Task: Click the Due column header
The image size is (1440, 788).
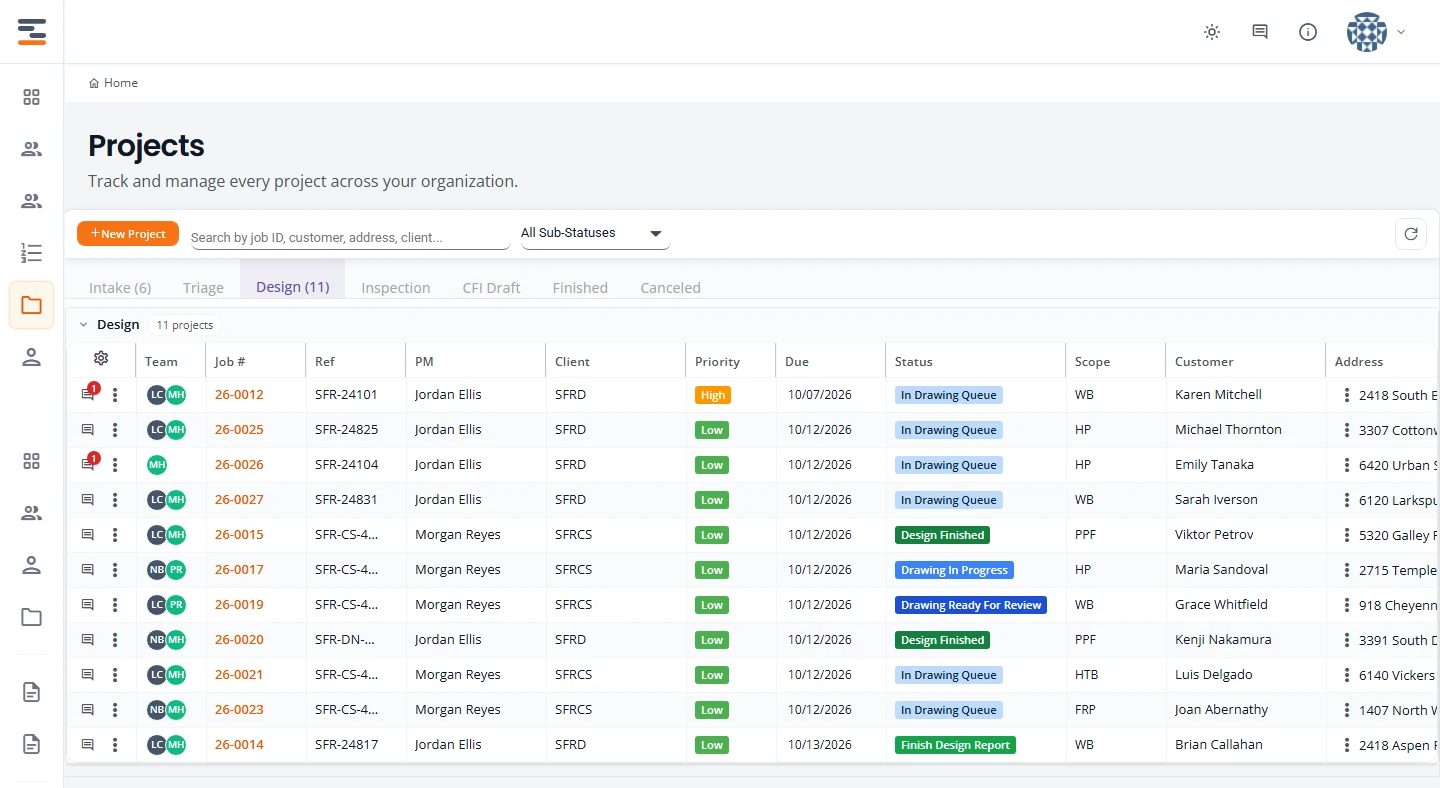Action: click(797, 362)
